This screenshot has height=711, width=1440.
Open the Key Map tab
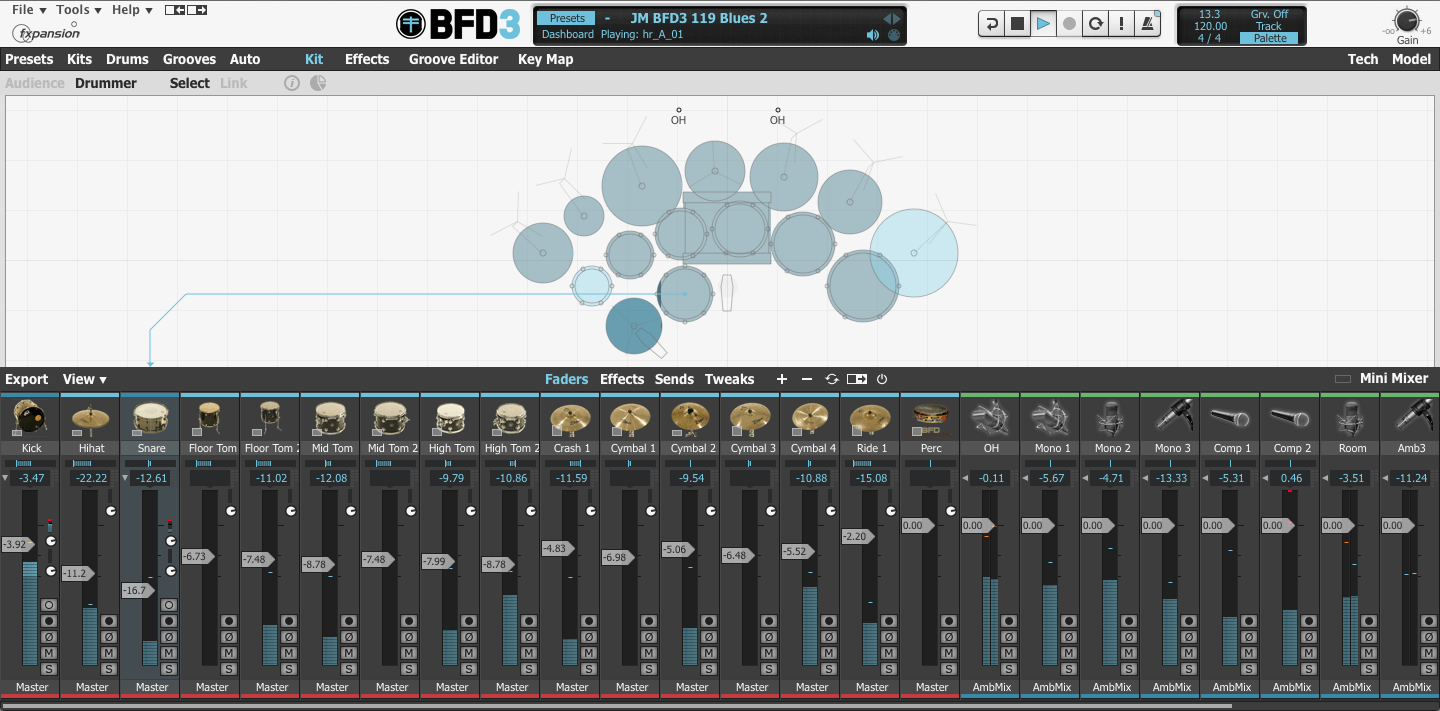point(545,59)
